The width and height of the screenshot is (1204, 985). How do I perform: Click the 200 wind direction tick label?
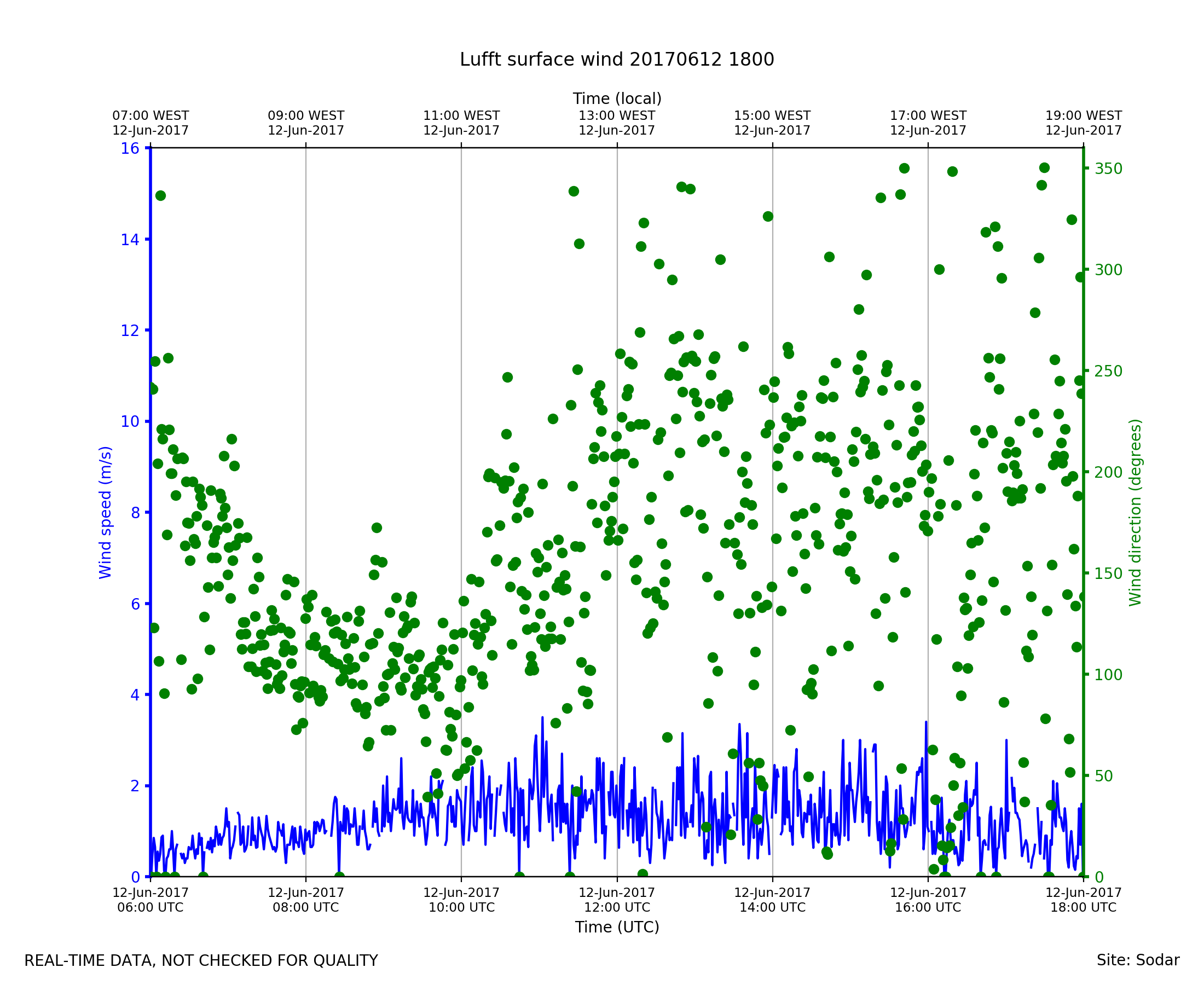tap(1108, 473)
